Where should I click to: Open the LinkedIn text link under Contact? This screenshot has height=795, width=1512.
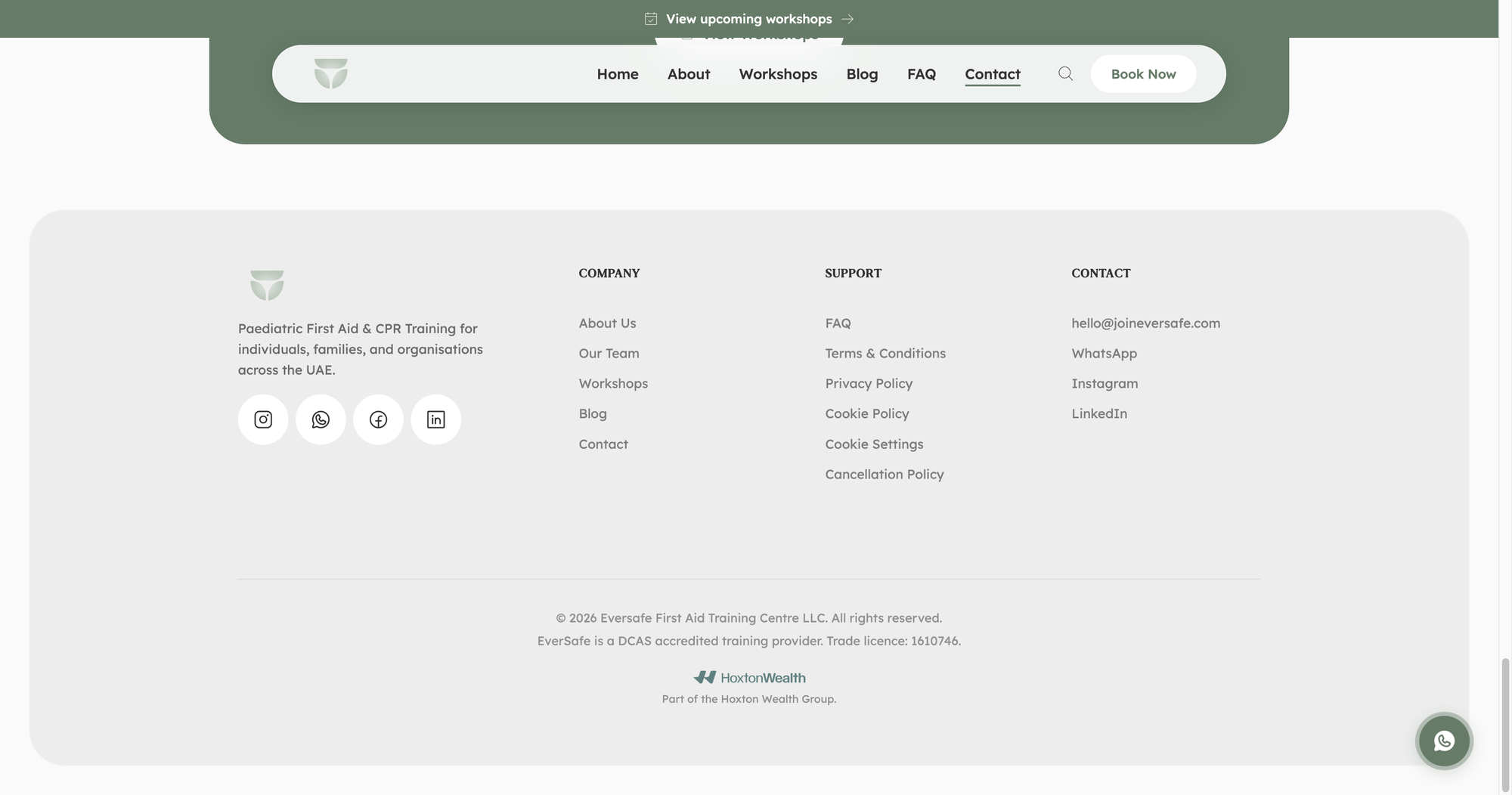pos(1099,414)
